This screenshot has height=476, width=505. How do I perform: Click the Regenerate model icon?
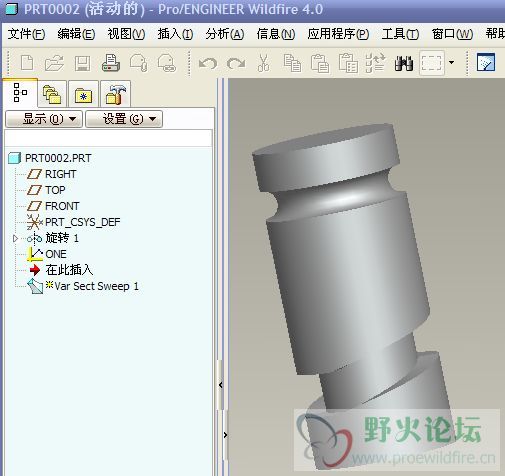(375, 63)
